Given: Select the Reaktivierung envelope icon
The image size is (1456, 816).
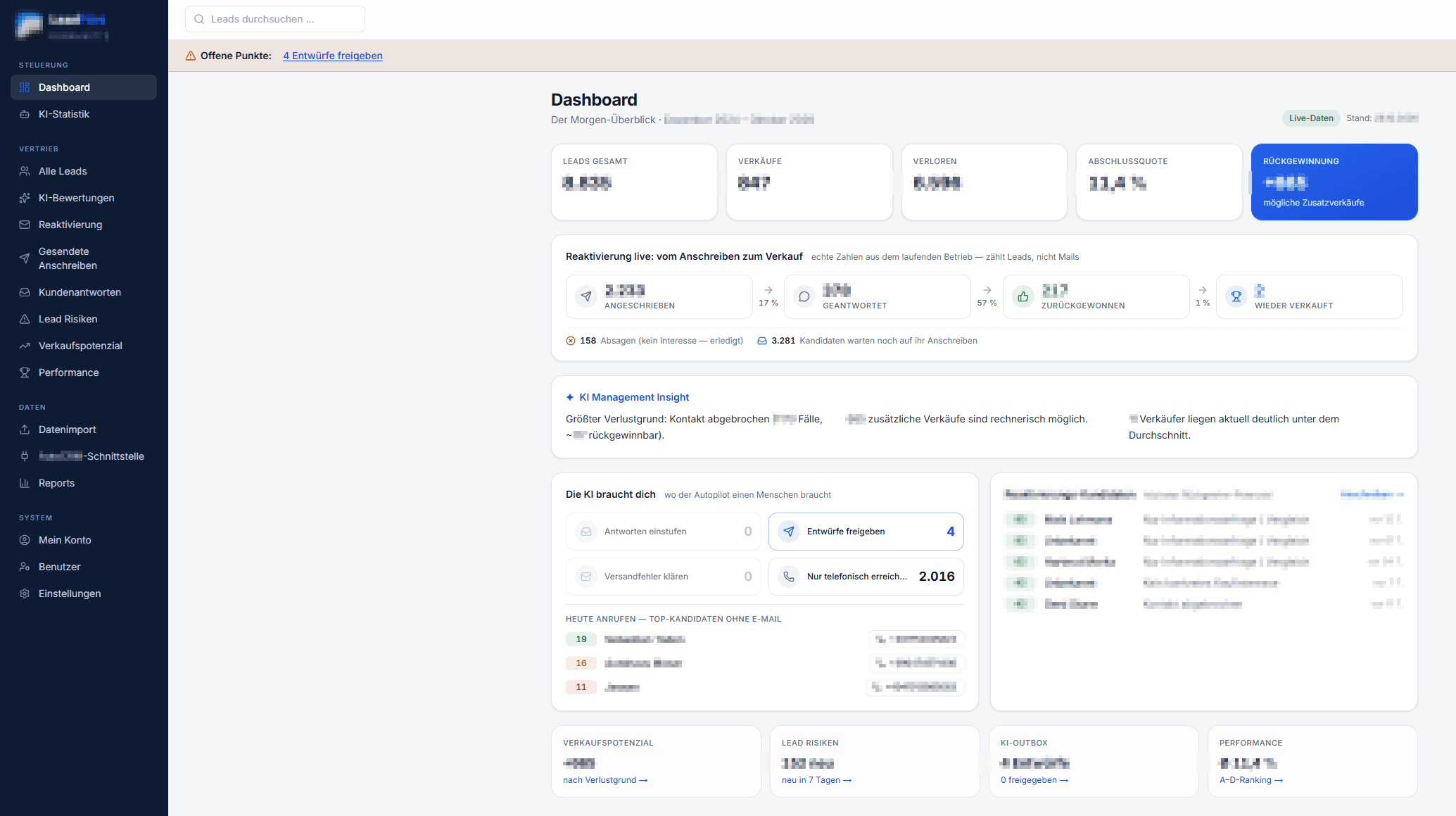Looking at the screenshot, I should point(25,225).
